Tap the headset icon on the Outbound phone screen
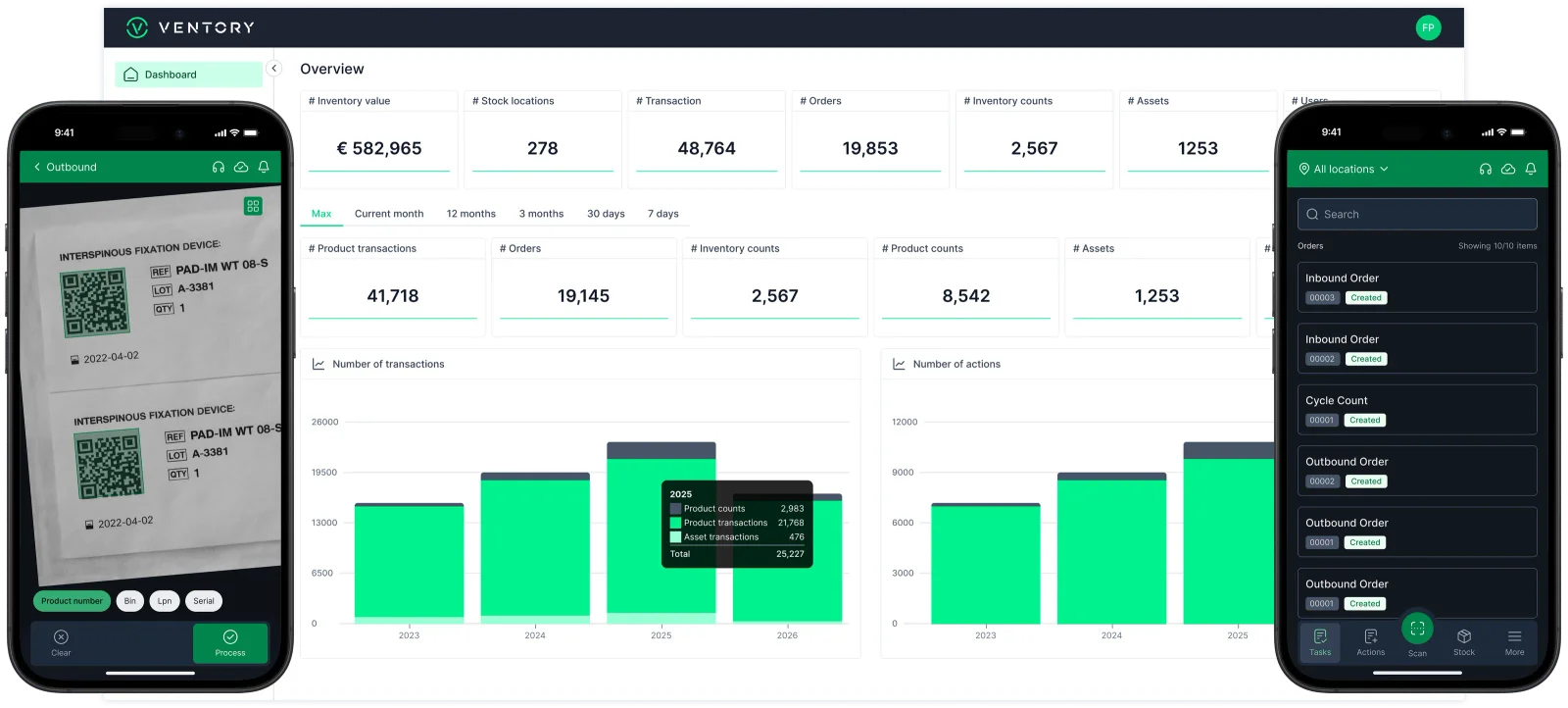 (x=219, y=167)
